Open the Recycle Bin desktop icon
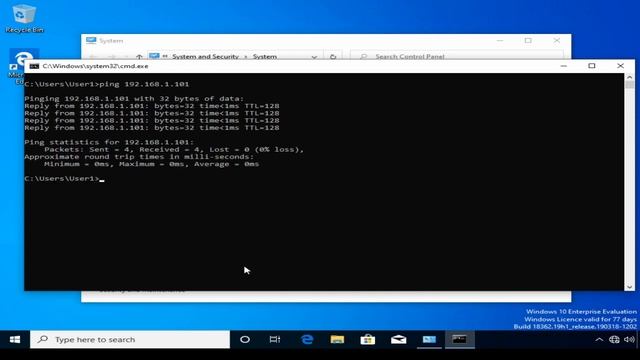Screen dimensions: 640x360 pyautogui.click(x=24, y=18)
